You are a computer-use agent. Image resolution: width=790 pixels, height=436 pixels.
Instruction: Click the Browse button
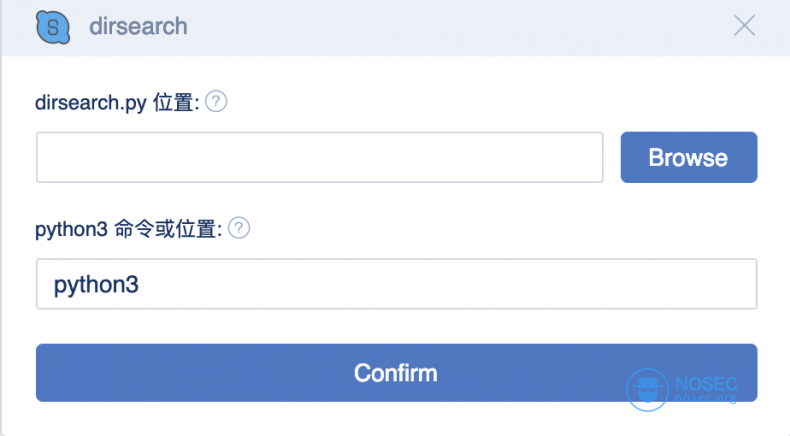click(689, 157)
